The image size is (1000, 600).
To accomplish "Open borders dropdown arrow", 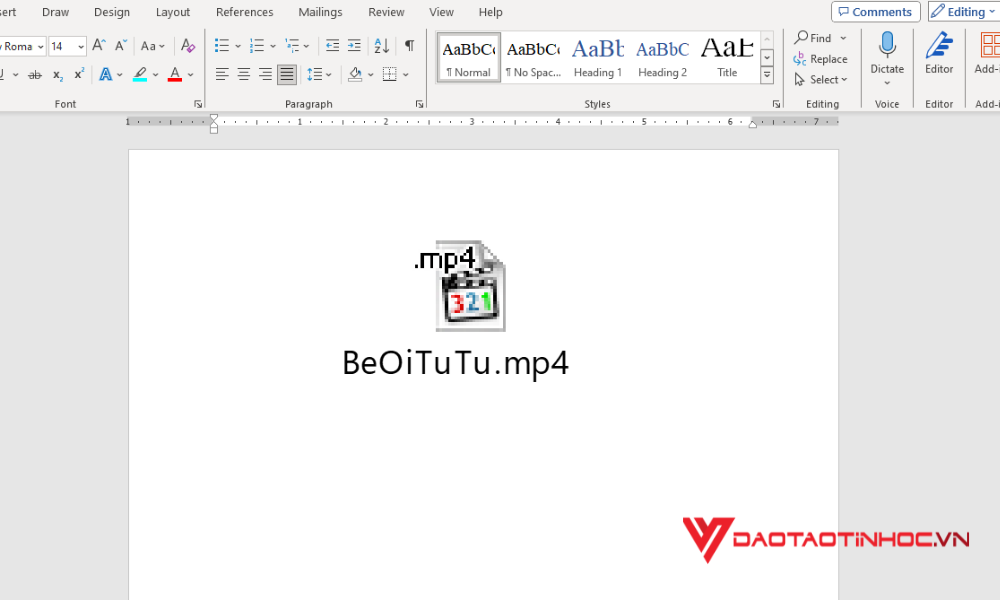I will (x=406, y=75).
